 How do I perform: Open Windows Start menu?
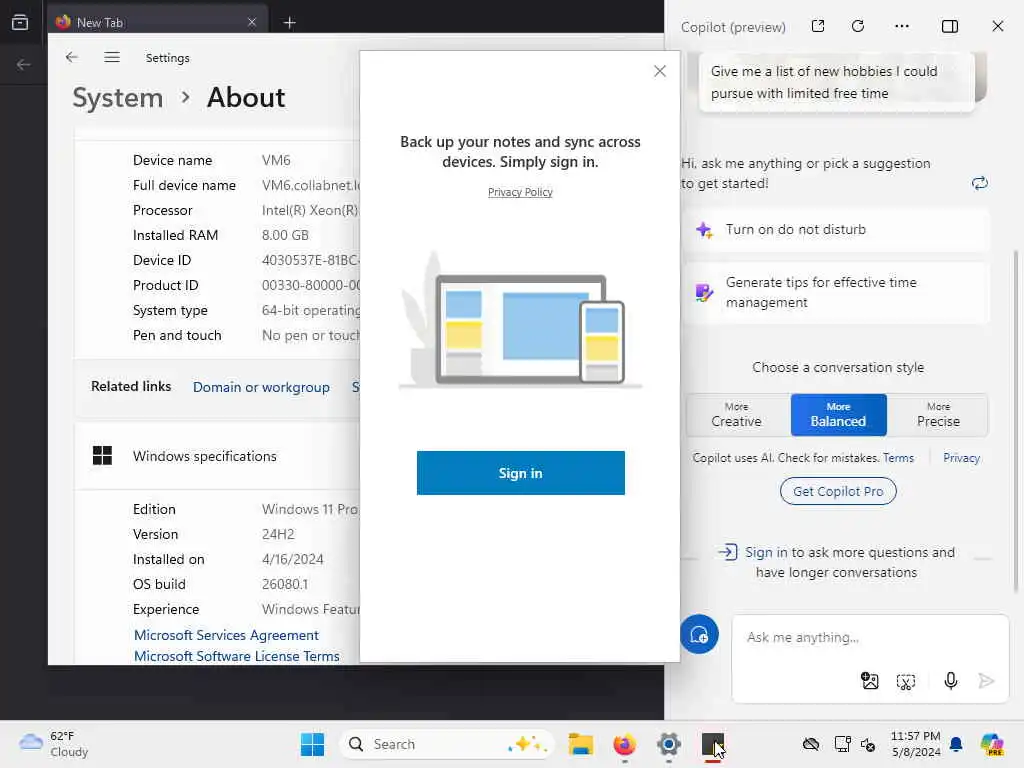pyautogui.click(x=312, y=744)
